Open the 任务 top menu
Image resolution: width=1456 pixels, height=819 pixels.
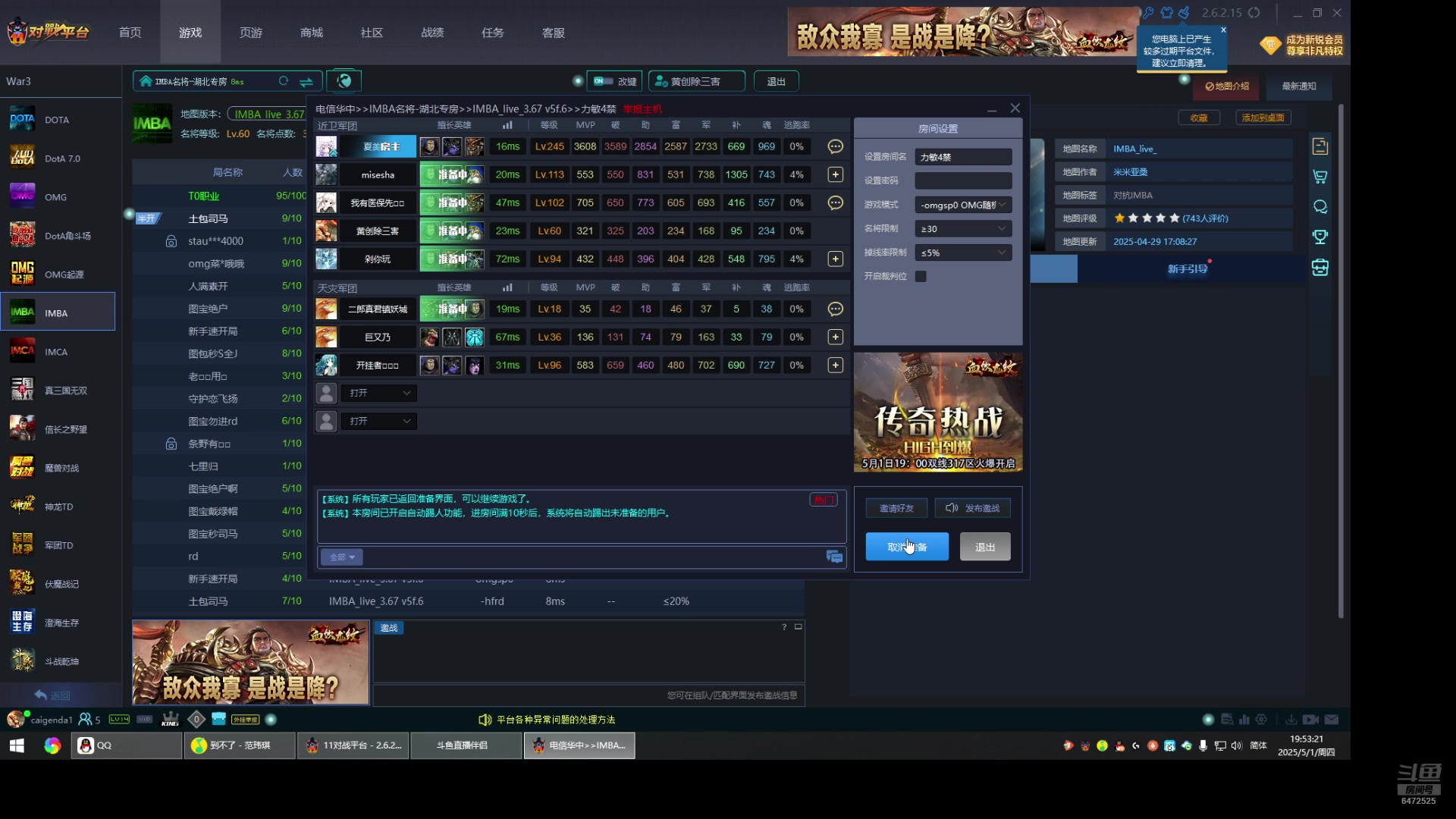(493, 33)
